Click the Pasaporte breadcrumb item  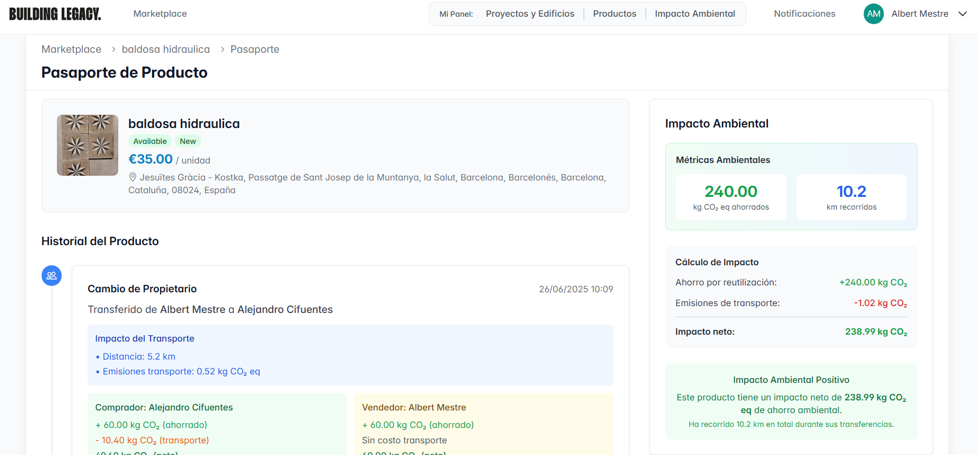click(255, 49)
